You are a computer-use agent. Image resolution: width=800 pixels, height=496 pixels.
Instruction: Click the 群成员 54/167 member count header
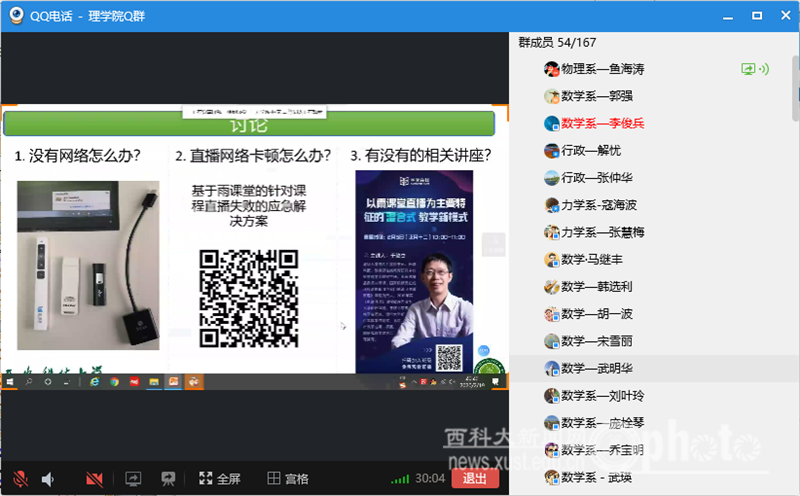pos(557,42)
